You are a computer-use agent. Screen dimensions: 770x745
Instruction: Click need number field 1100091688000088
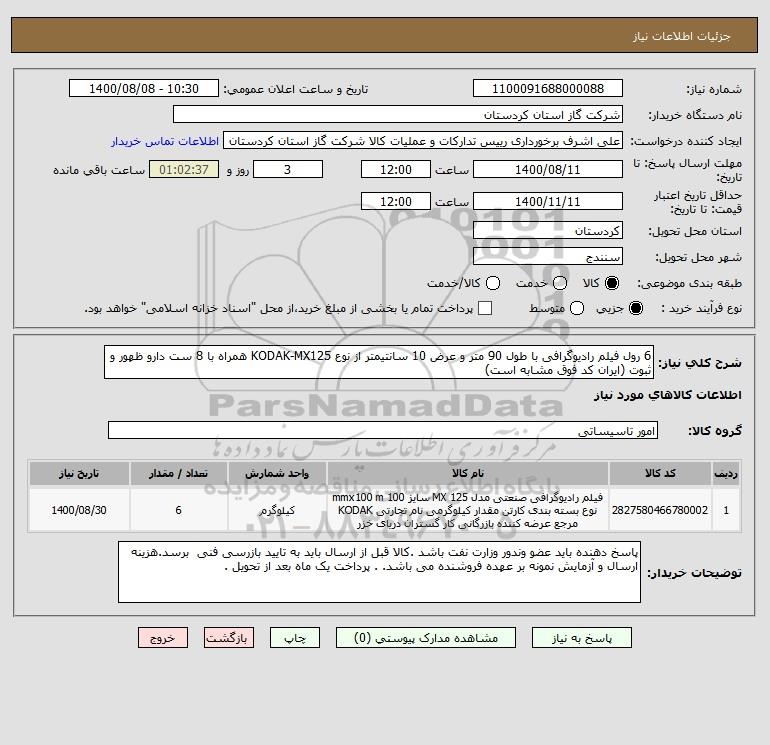pyautogui.click(x=548, y=88)
